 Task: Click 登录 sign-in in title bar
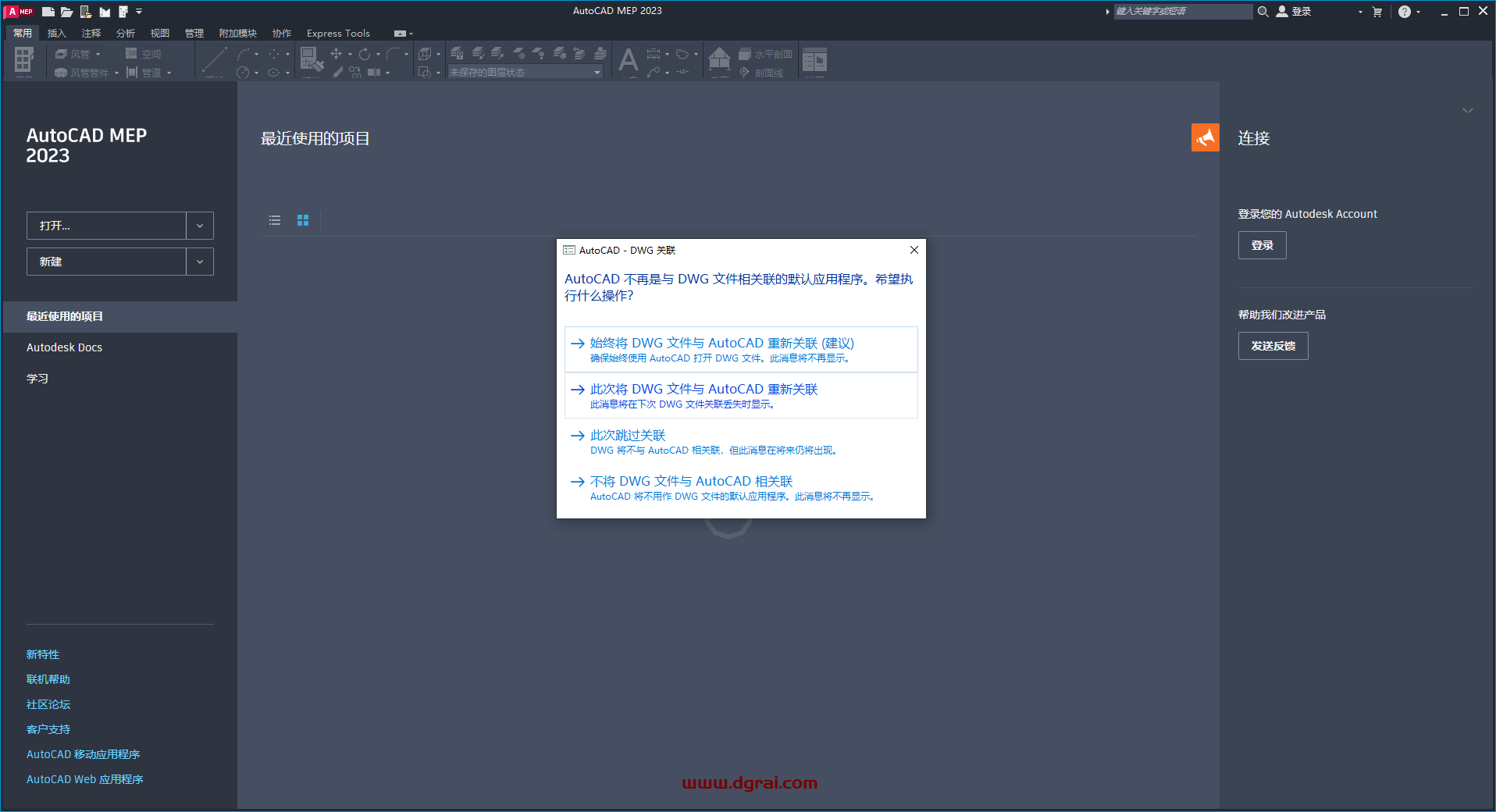click(1294, 12)
